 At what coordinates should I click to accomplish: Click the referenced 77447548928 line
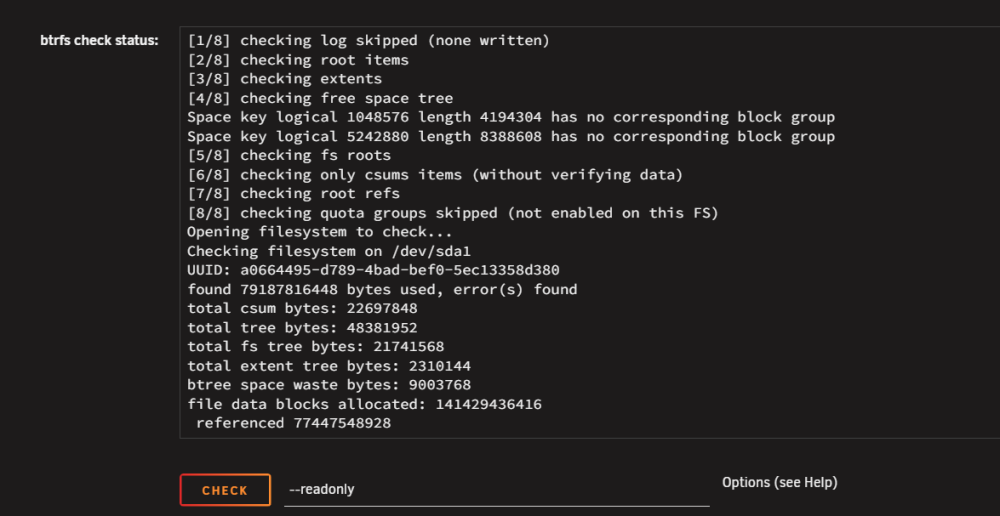point(293,424)
